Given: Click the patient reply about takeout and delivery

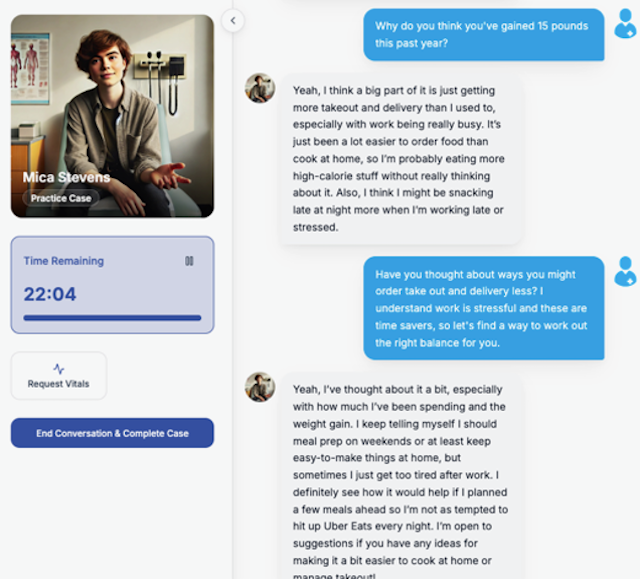Looking at the screenshot, I should tap(401, 159).
